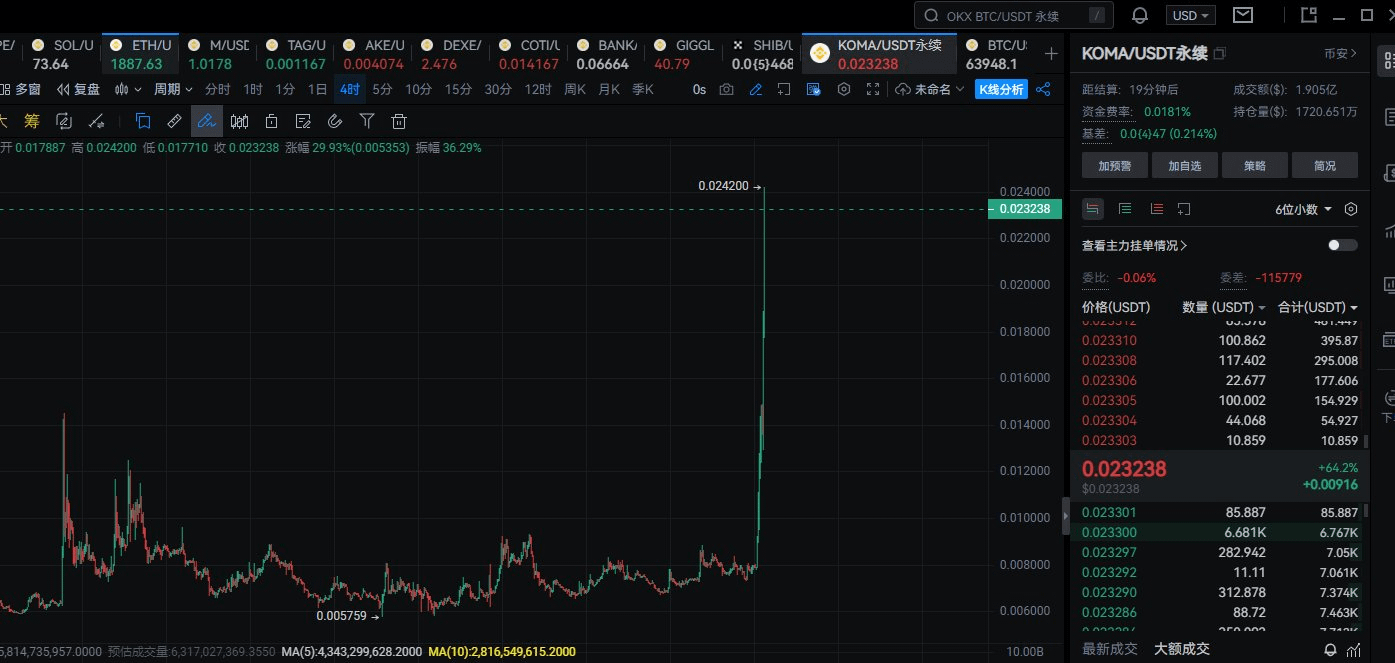1395x663 pixels.
Task: Click the 资金费率 funding rate label
Action: coord(1107,111)
